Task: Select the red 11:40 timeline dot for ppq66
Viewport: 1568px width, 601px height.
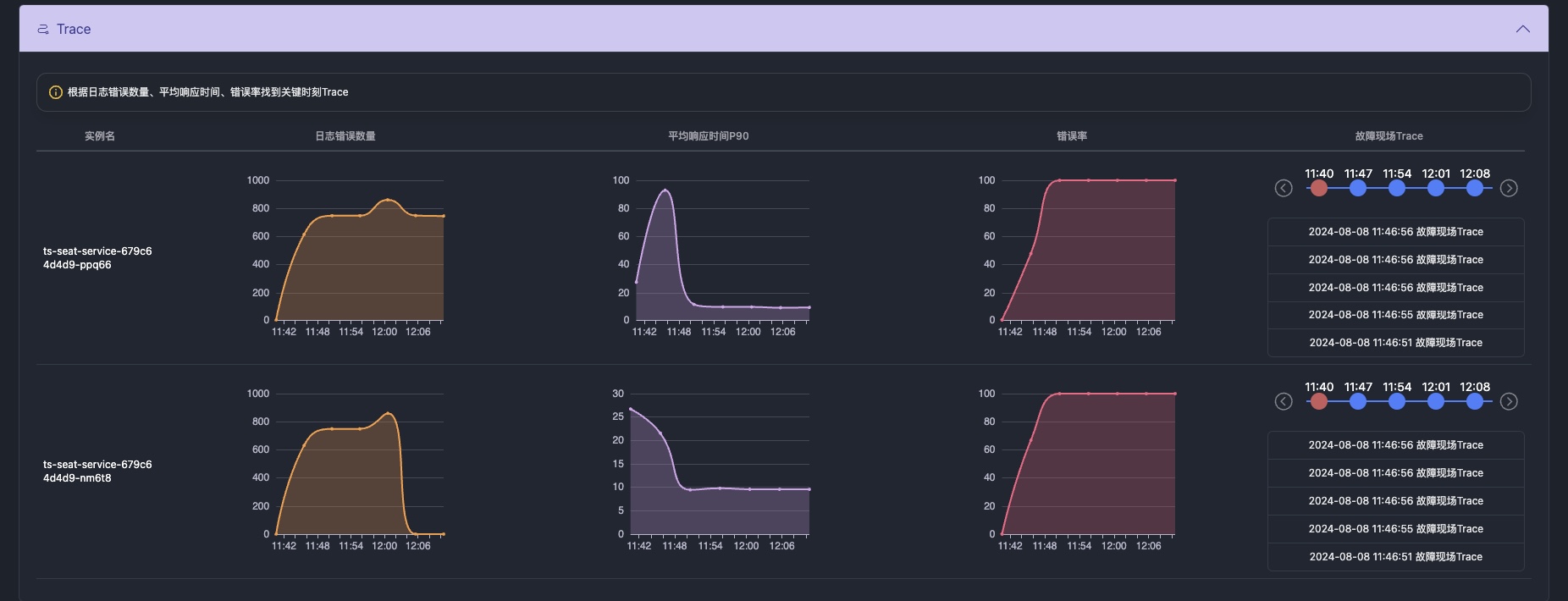Action: pyautogui.click(x=1319, y=189)
